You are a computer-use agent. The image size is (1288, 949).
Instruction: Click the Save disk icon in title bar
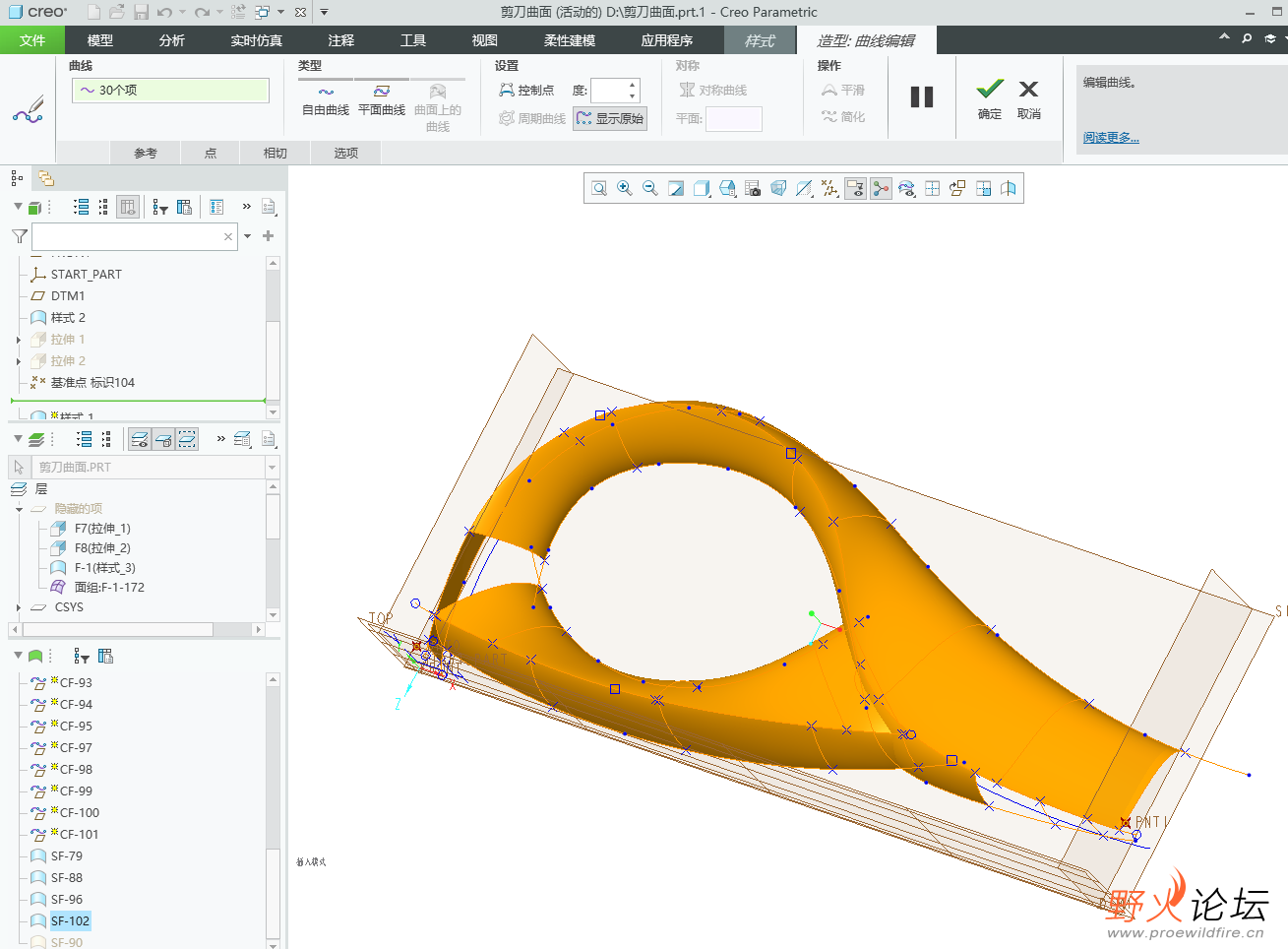[142, 12]
